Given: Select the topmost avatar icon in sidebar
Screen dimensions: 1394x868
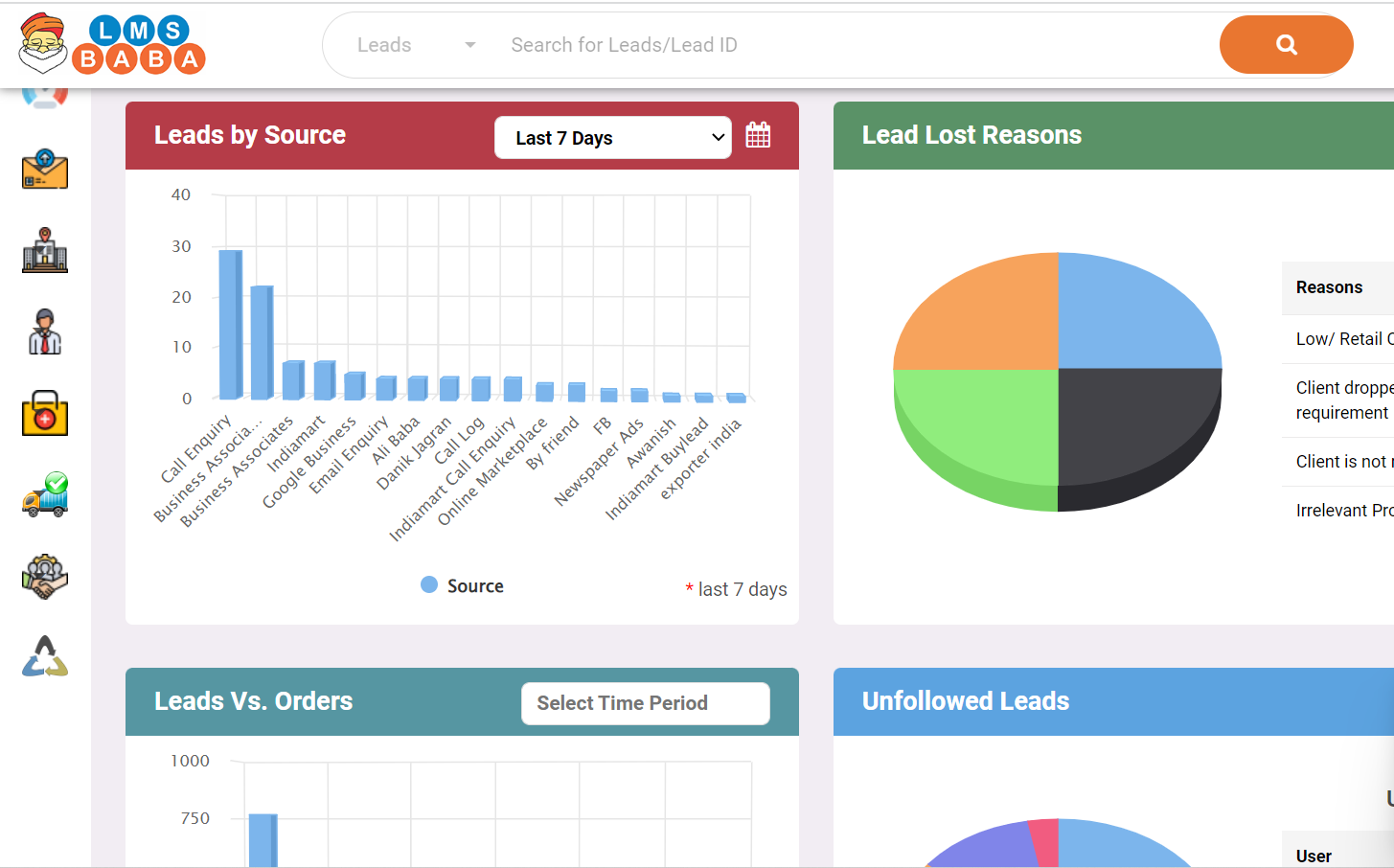Looking at the screenshot, I should click(44, 91).
